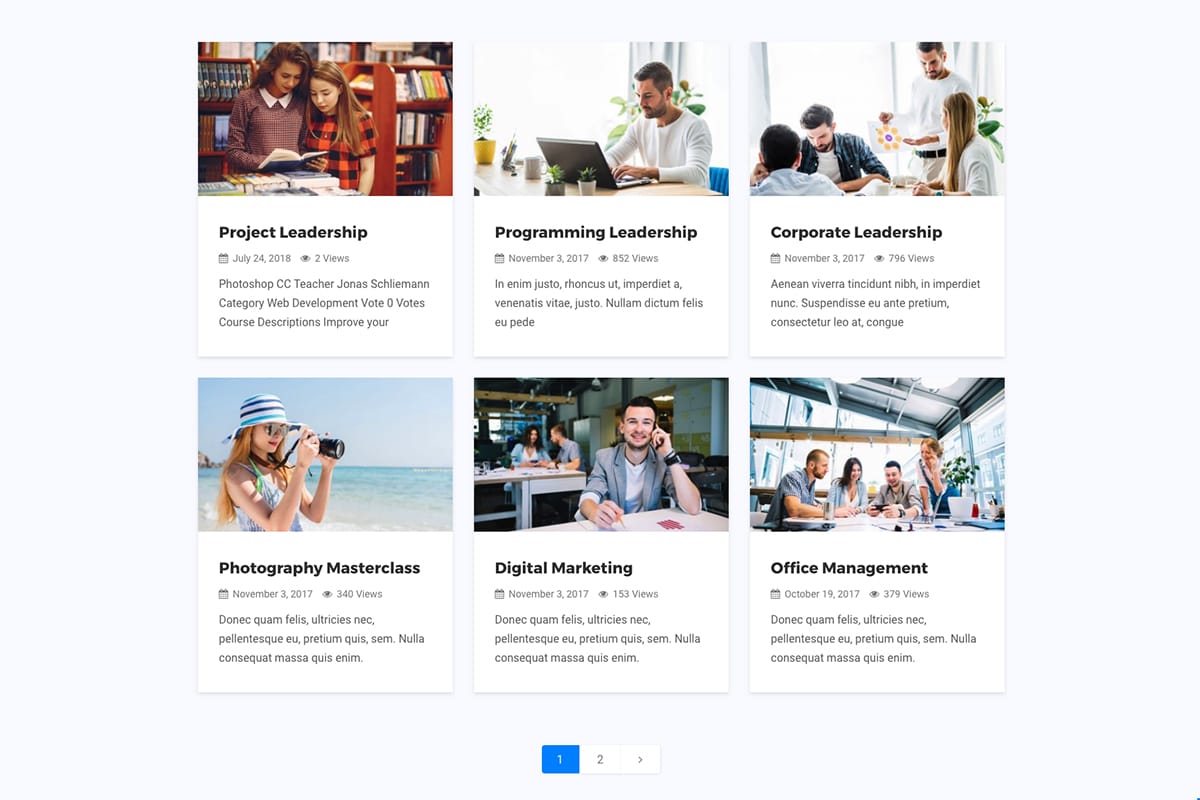Select the Office Management group thumbnail
The height and width of the screenshot is (800, 1200).
click(x=877, y=455)
